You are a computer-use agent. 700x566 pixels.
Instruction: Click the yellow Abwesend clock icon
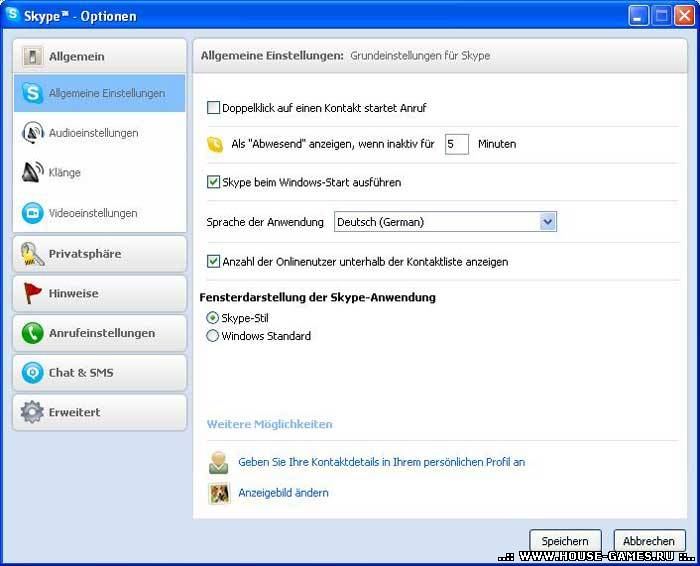click(215, 144)
